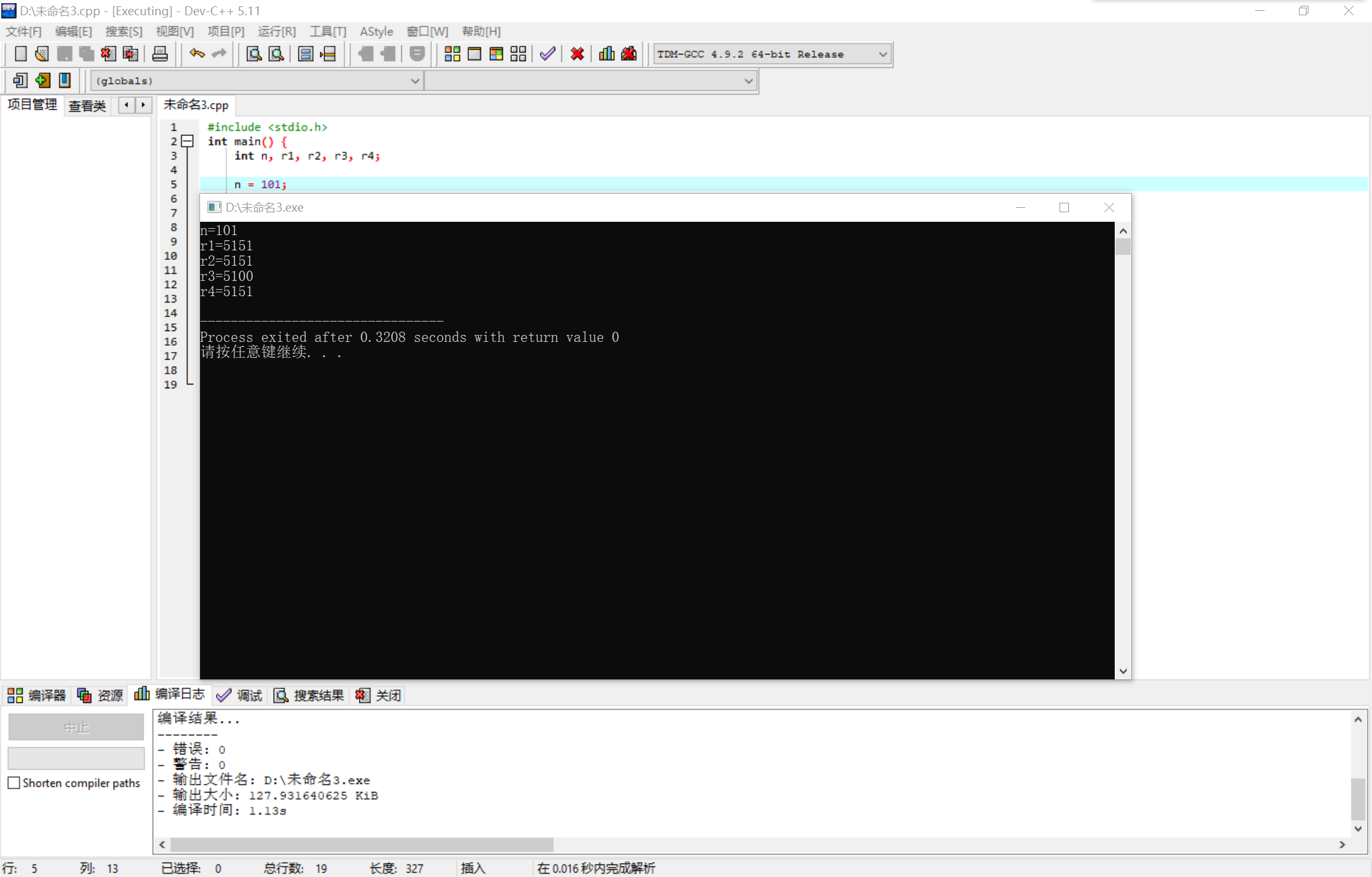This screenshot has width=1372, height=877.
Task: Click the compile log horizontal scrollbar thumb
Action: pos(362,844)
